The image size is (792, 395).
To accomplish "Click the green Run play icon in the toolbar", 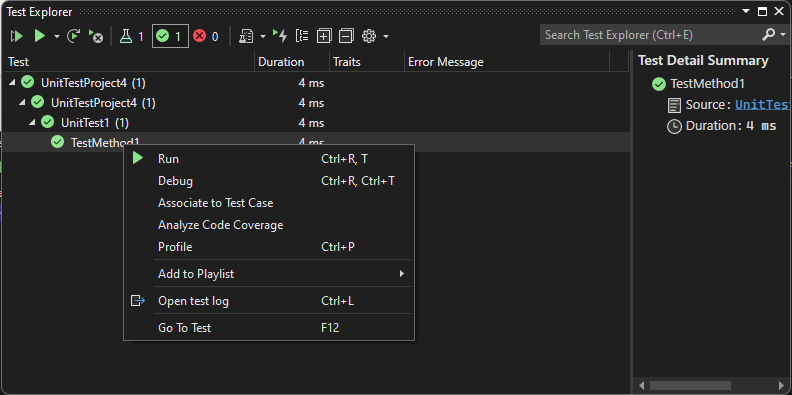I will (40, 36).
